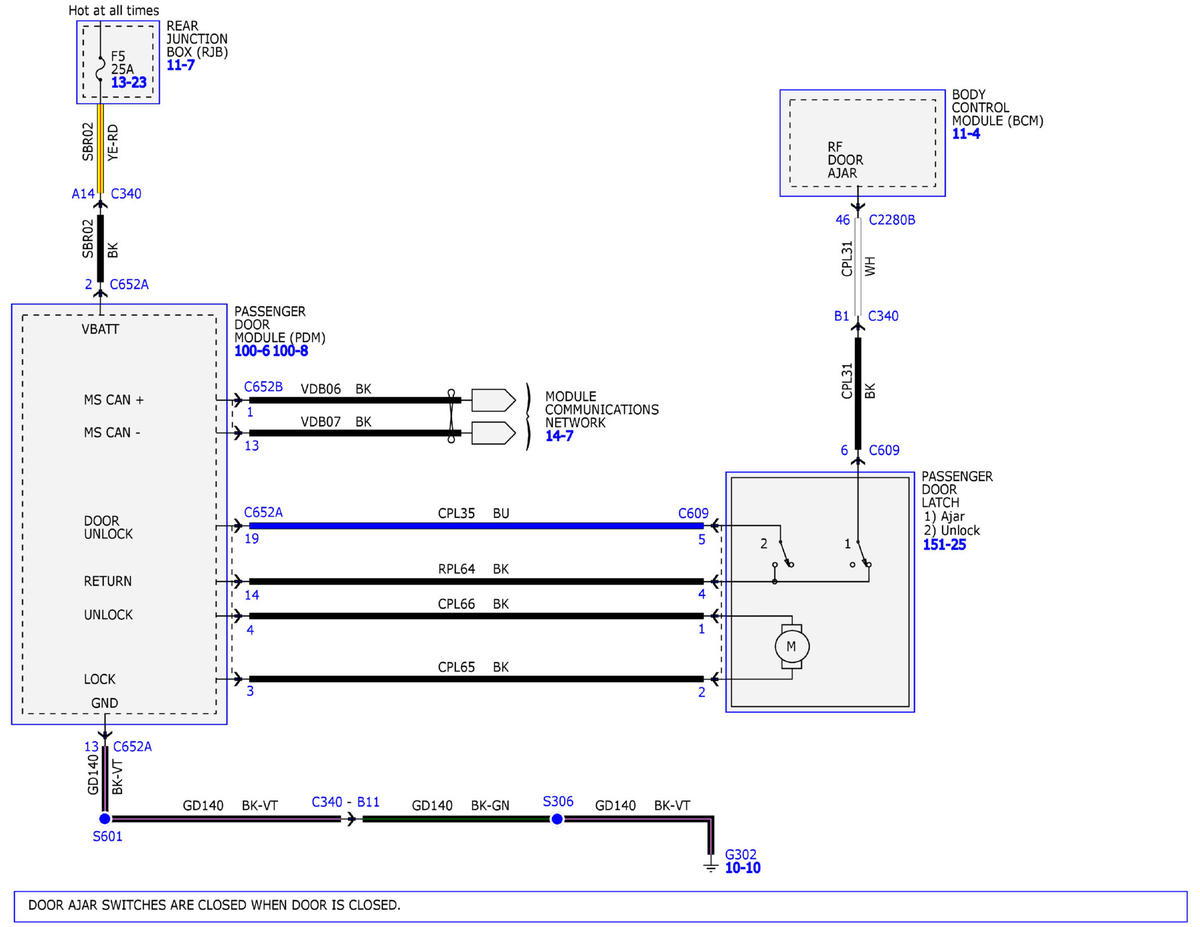Open Module Communications Network 14-7 link
This screenshot has height=927, width=1200.
click(x=559, y=436)
